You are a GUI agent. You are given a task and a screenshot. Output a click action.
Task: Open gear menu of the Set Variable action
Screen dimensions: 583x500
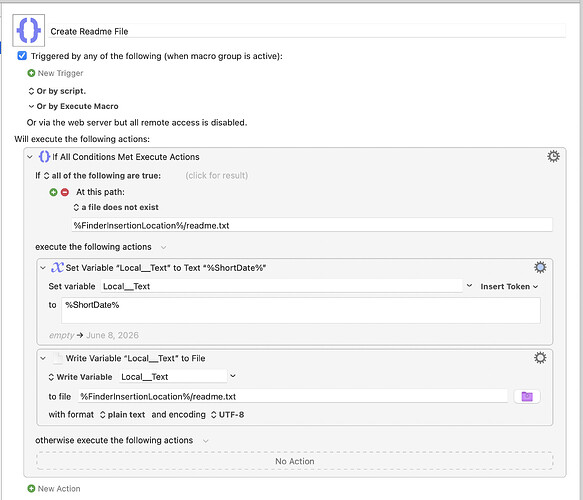point(540,267)
